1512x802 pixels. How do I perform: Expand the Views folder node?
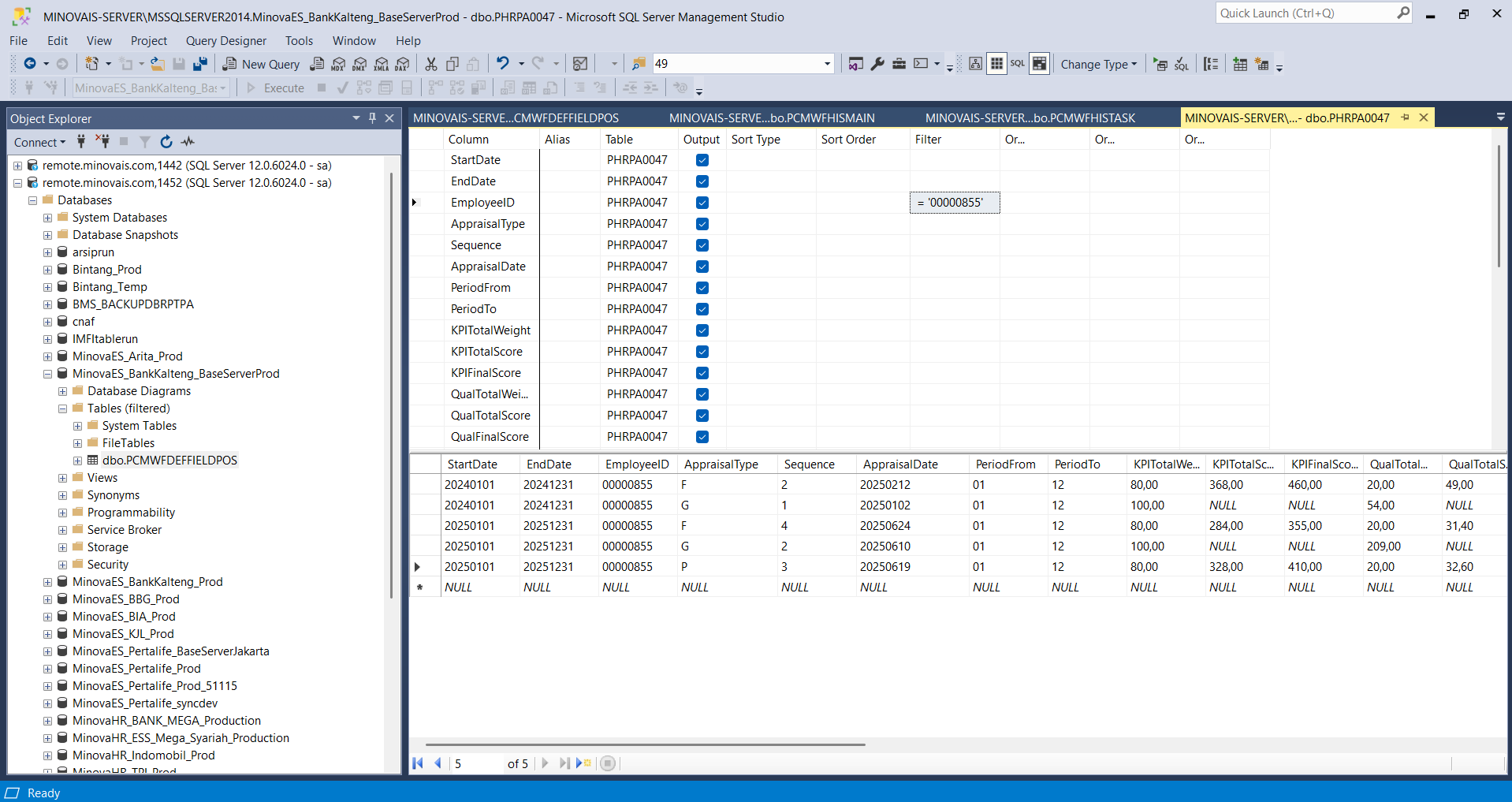click(x=63, y=478)
